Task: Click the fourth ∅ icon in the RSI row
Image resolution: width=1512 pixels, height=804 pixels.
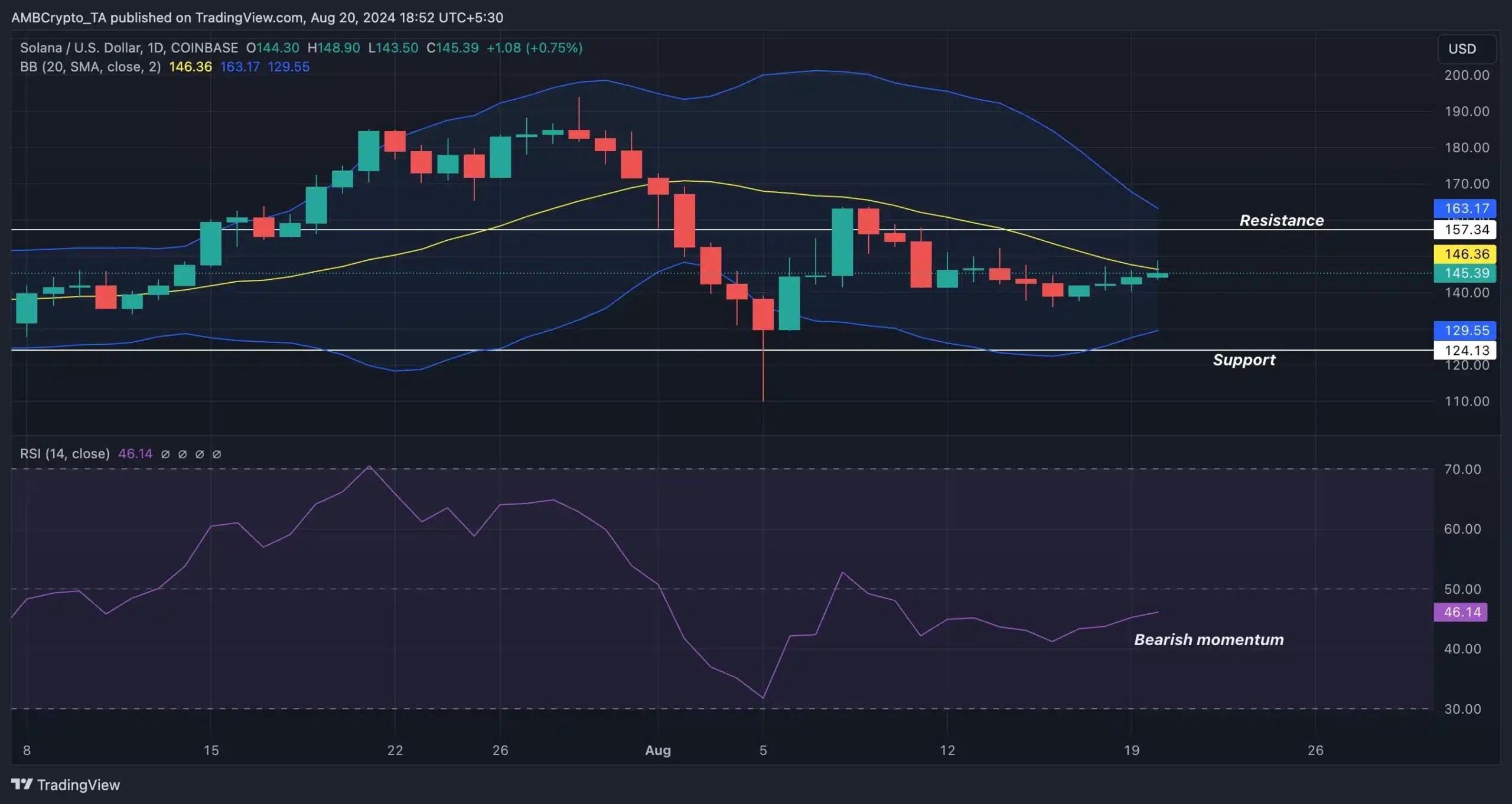Action: 217,454
